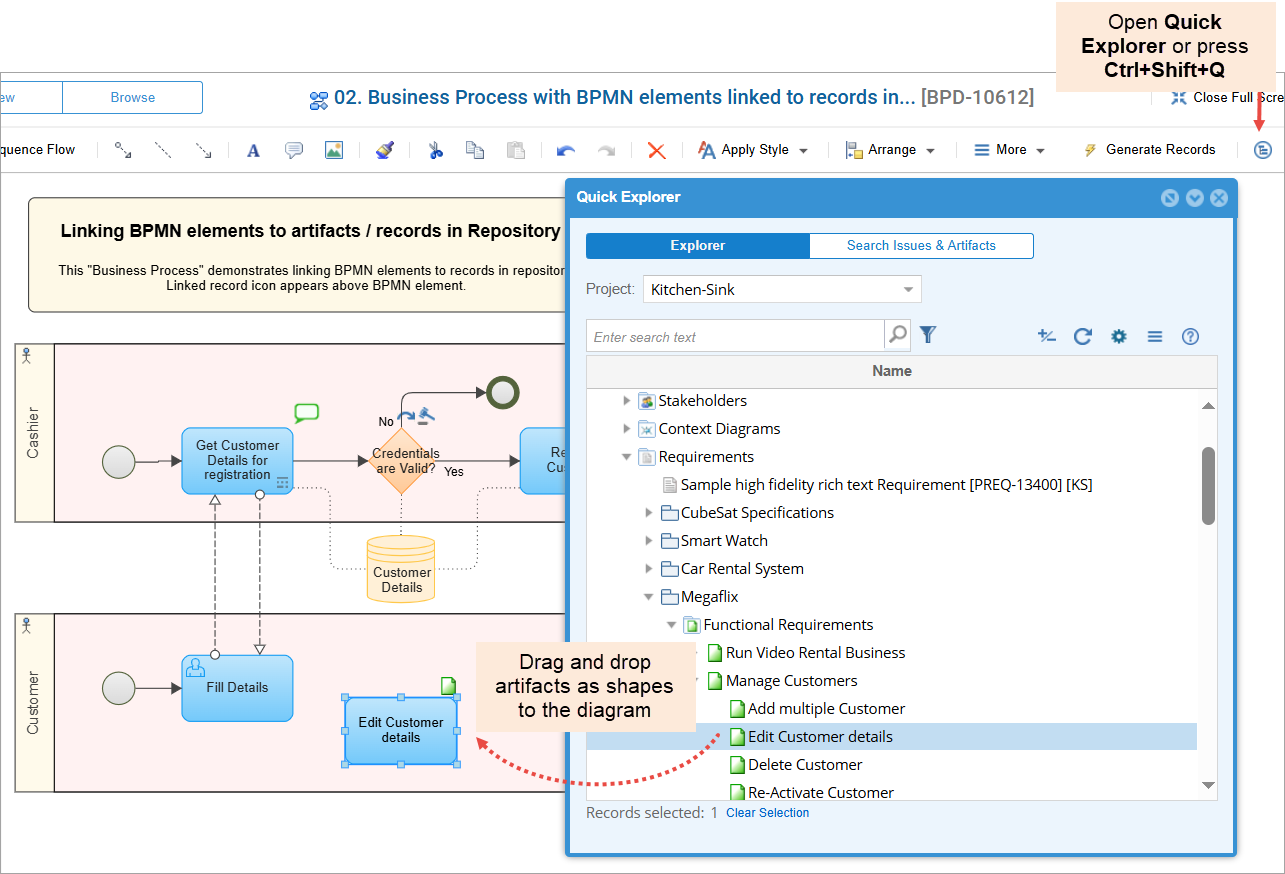Open the Apply Style dropdown
This screenshot has height=874, width=1285.
point(752,150)
